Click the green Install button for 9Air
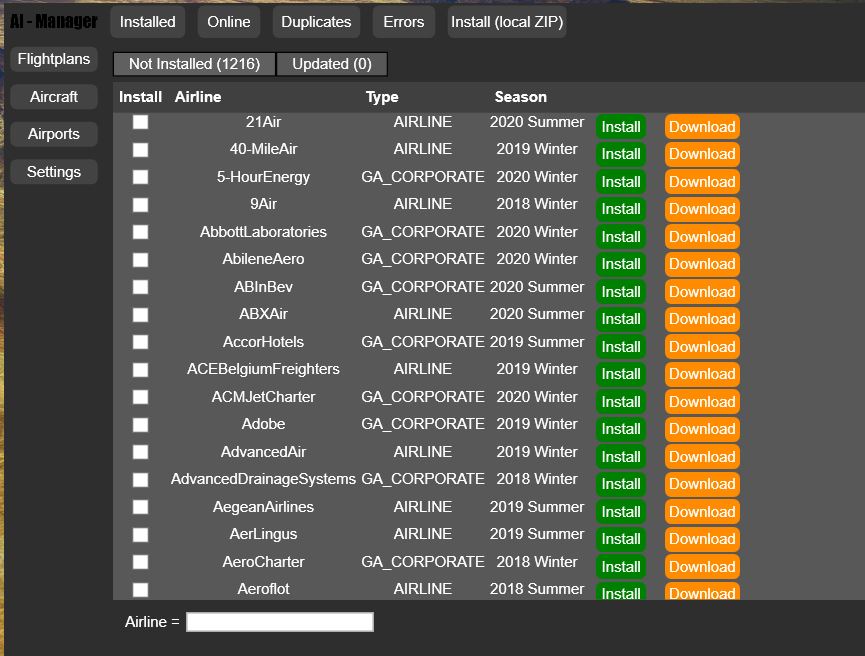This screenshot has width=865, height=656. click(x=621, y=209)
